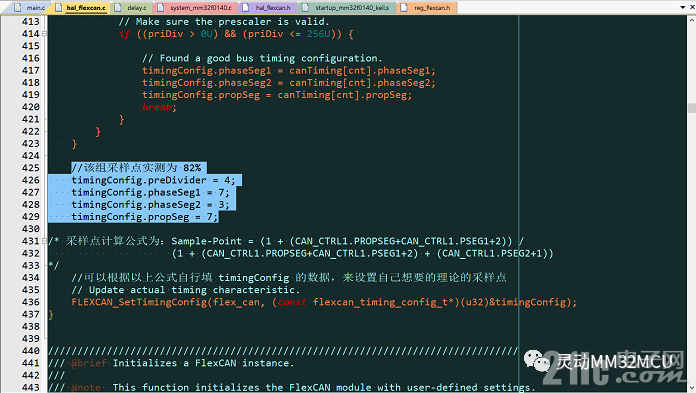Image resolution: width=696 pixels, height=393 pixels.
Task: Click on 'timingConfig.propSeg = 7;' line
Action: click(145, 217)
